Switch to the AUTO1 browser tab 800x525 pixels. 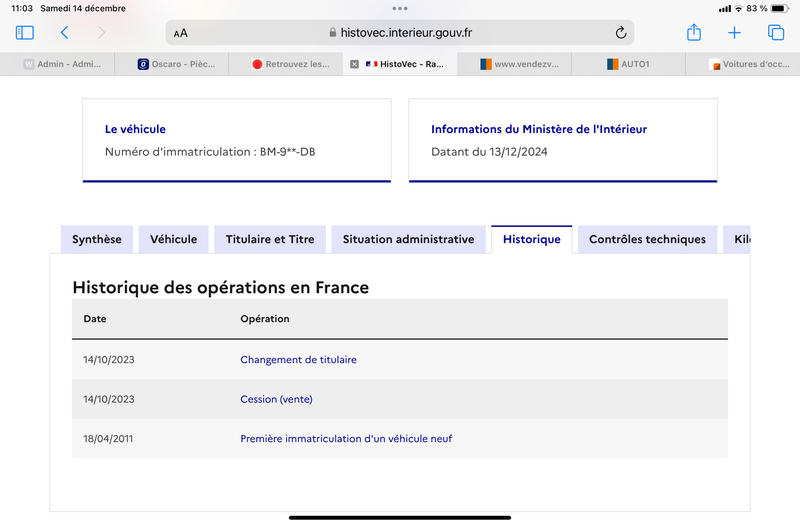[x=629, y=64]
